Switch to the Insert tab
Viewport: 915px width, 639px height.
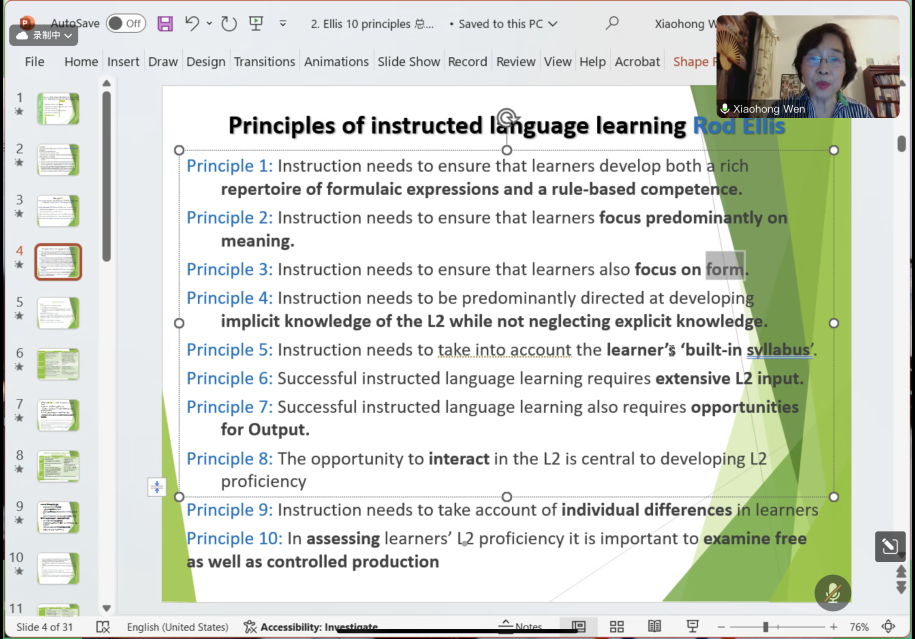[123, 61]
